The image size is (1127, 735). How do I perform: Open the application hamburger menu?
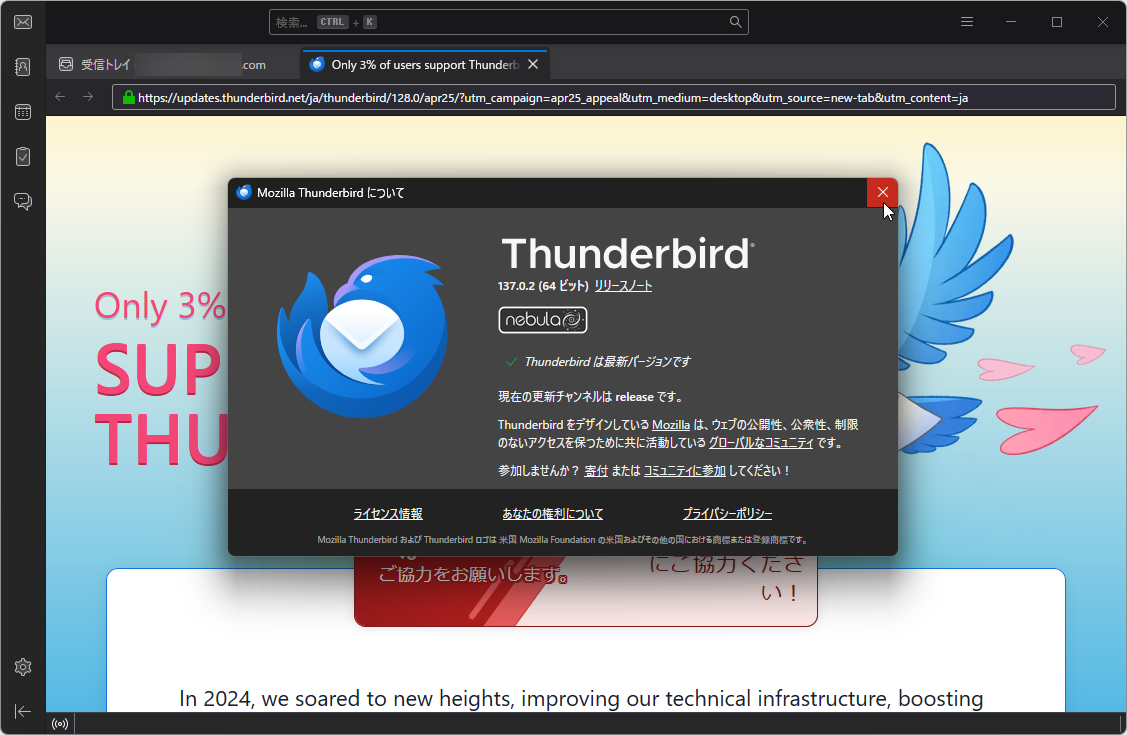tap(966, 21)
